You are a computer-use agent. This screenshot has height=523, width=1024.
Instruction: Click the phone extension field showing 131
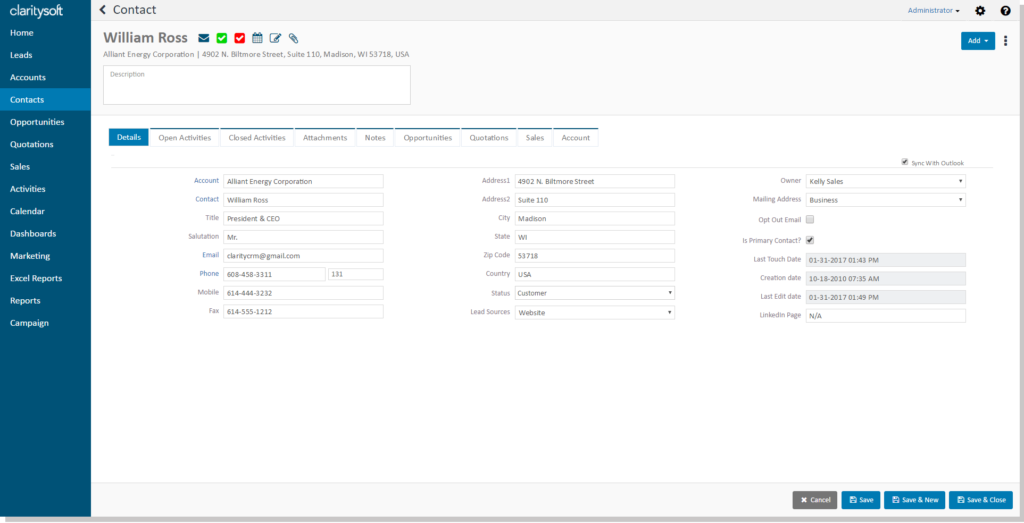coord(355,274)
